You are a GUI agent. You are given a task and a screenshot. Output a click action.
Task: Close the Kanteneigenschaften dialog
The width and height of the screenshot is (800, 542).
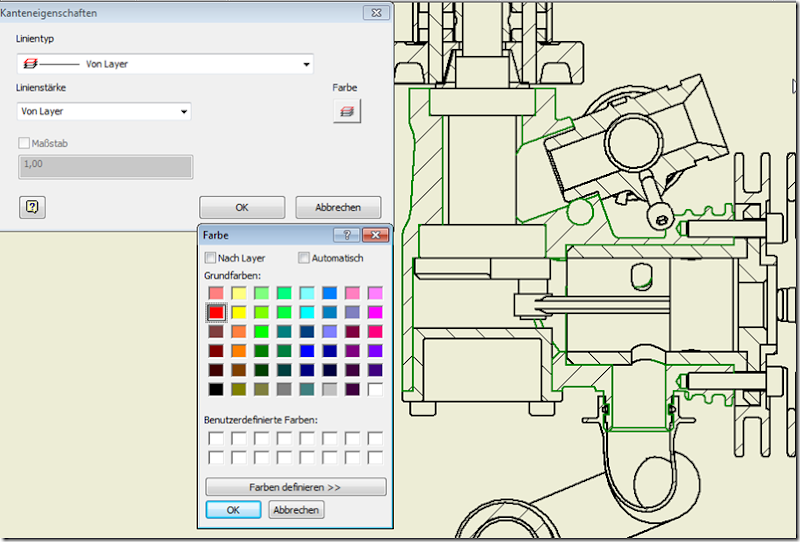pyautogui.click(x=377, y=13)
